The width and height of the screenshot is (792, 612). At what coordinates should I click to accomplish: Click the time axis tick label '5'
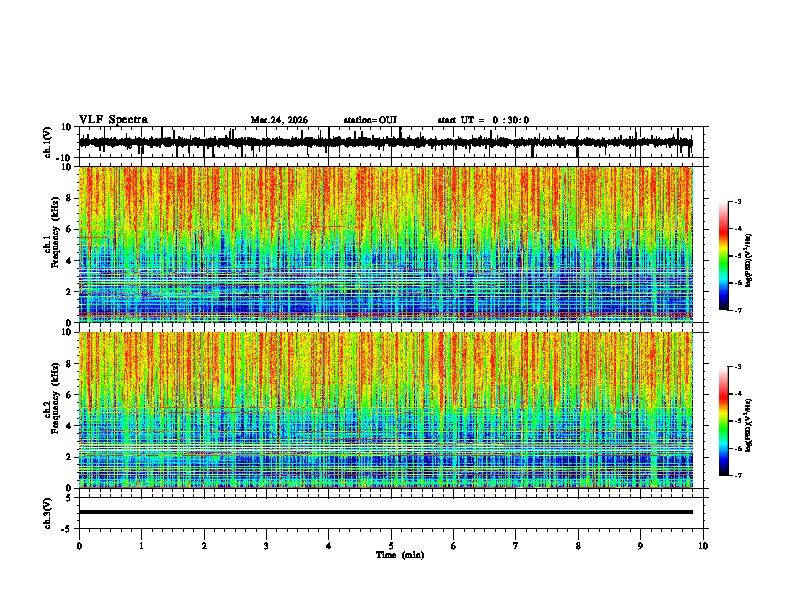pyautogui.click(x=391, y=546)
